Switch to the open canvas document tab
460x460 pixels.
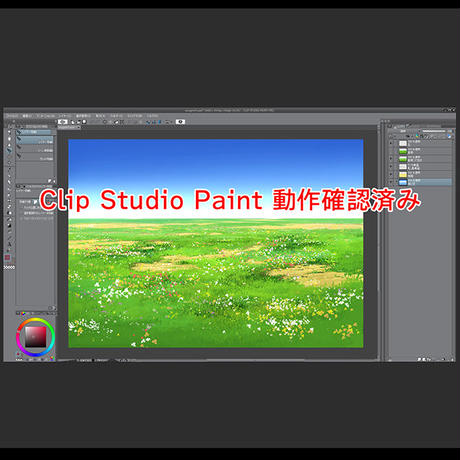(x=69, y=127)
